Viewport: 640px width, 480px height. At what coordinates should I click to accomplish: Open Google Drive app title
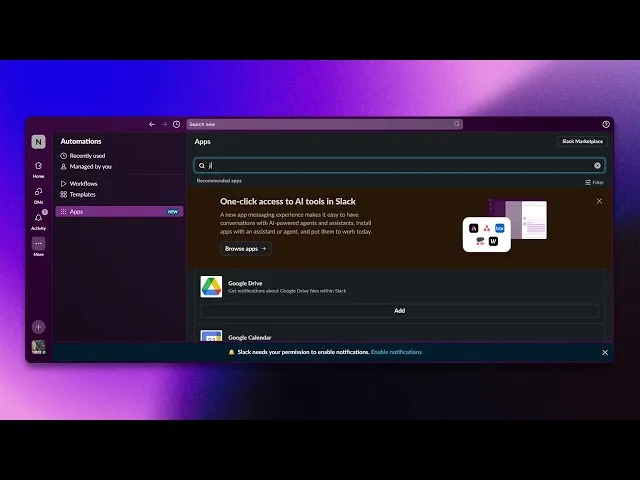245,283
